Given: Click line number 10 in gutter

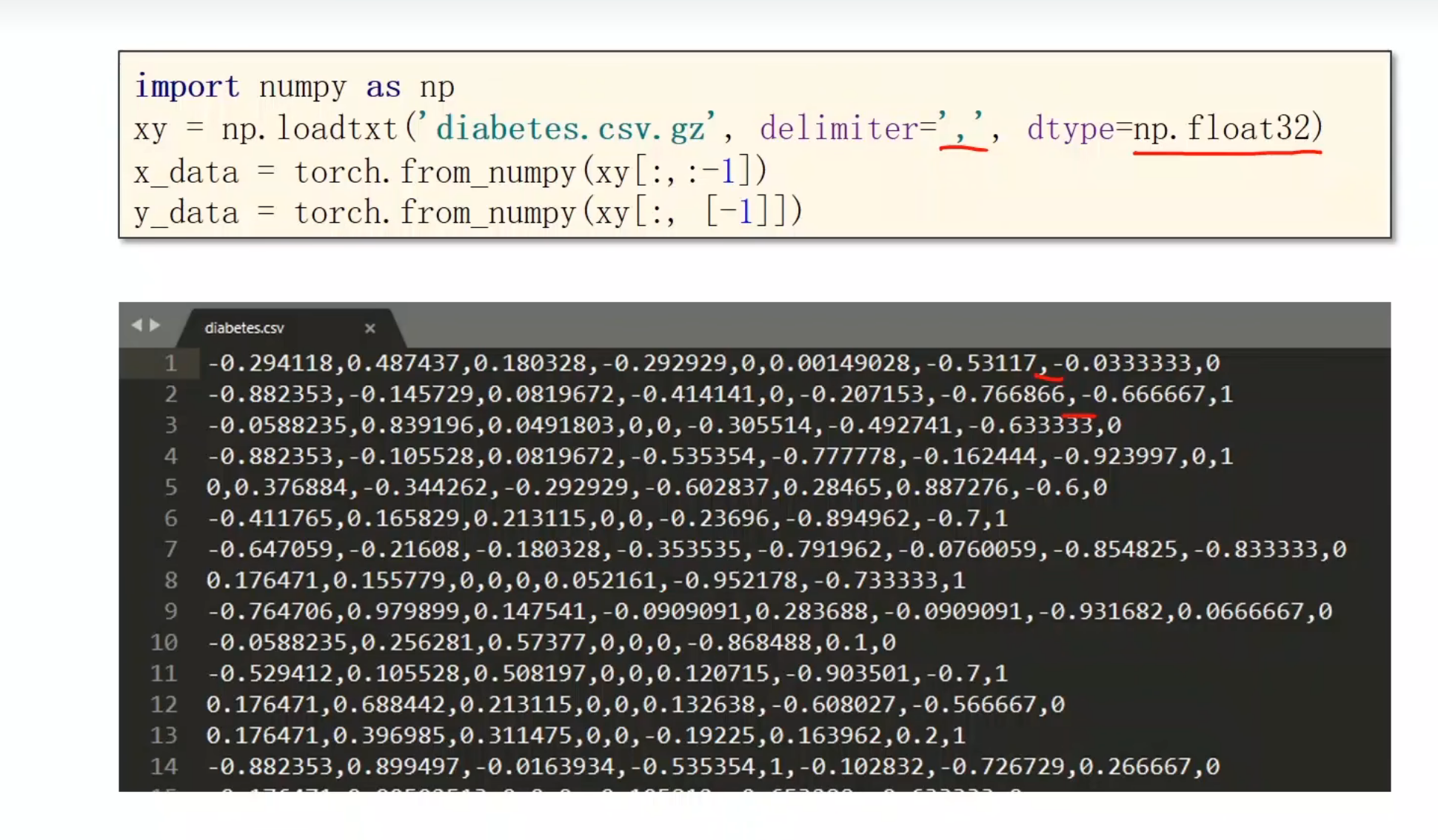Looking at the screenshot, I should pos(164,642).
